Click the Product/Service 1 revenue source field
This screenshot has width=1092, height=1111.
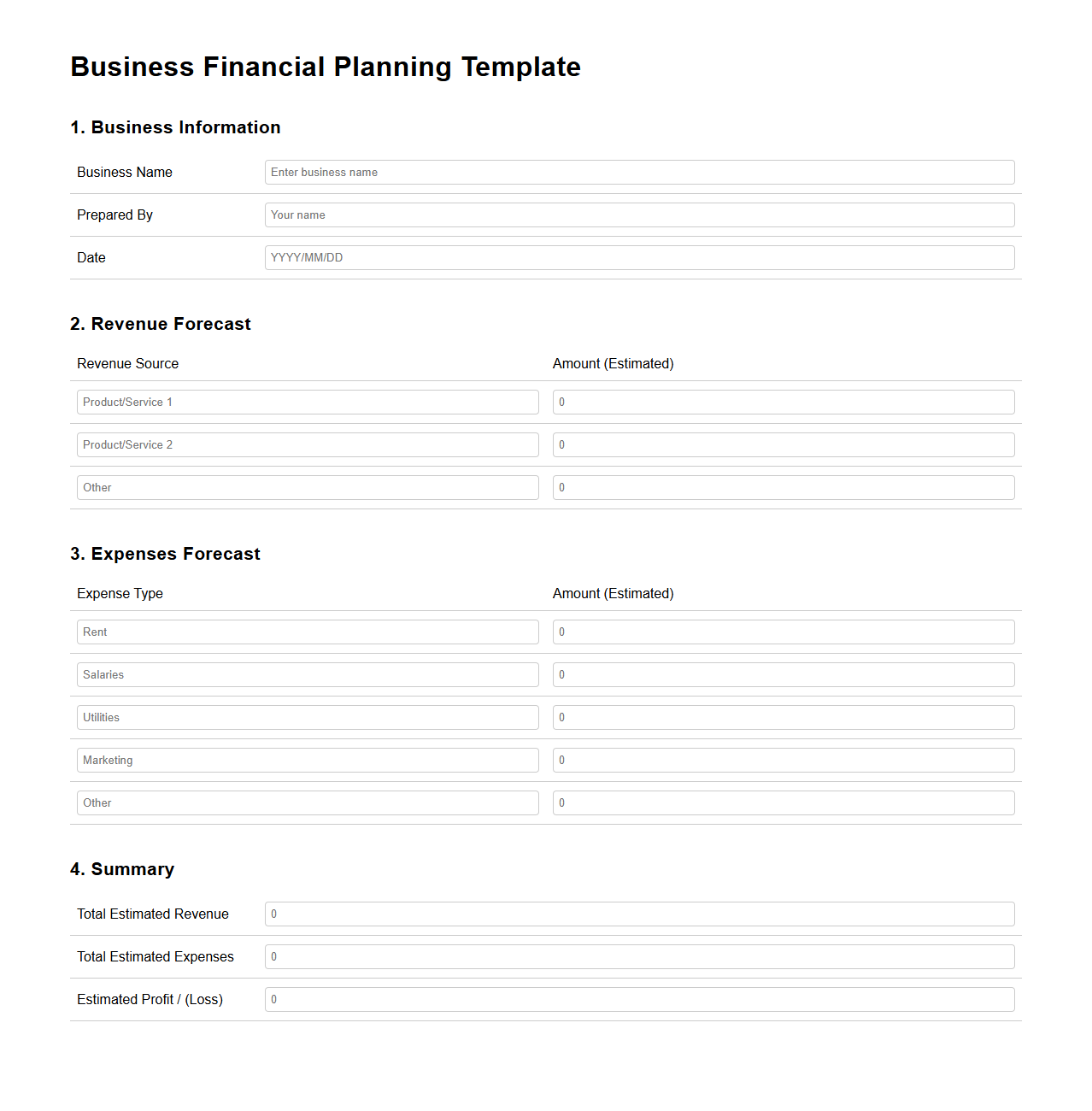308,402
